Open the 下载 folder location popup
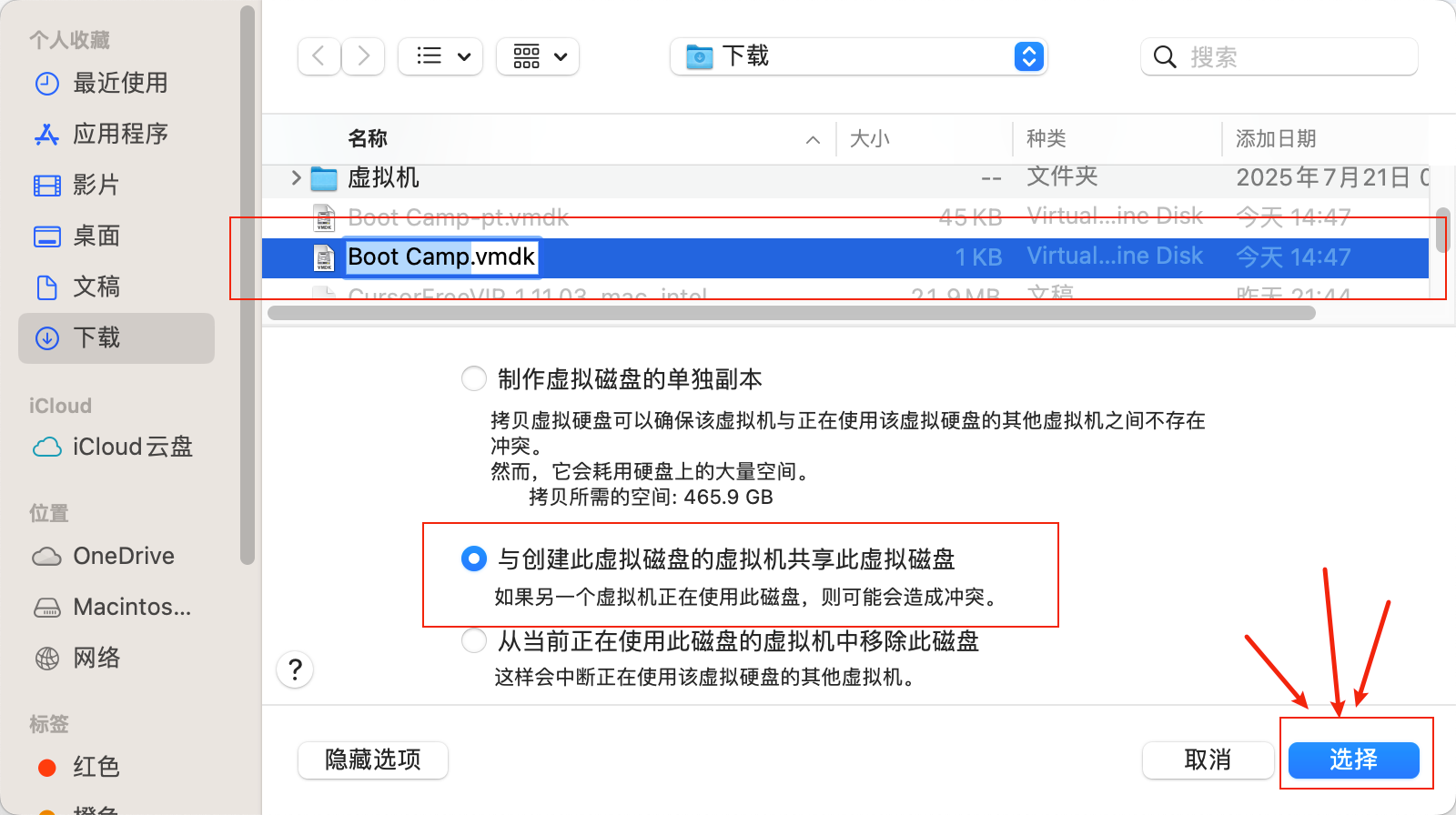 pos(858,56)
